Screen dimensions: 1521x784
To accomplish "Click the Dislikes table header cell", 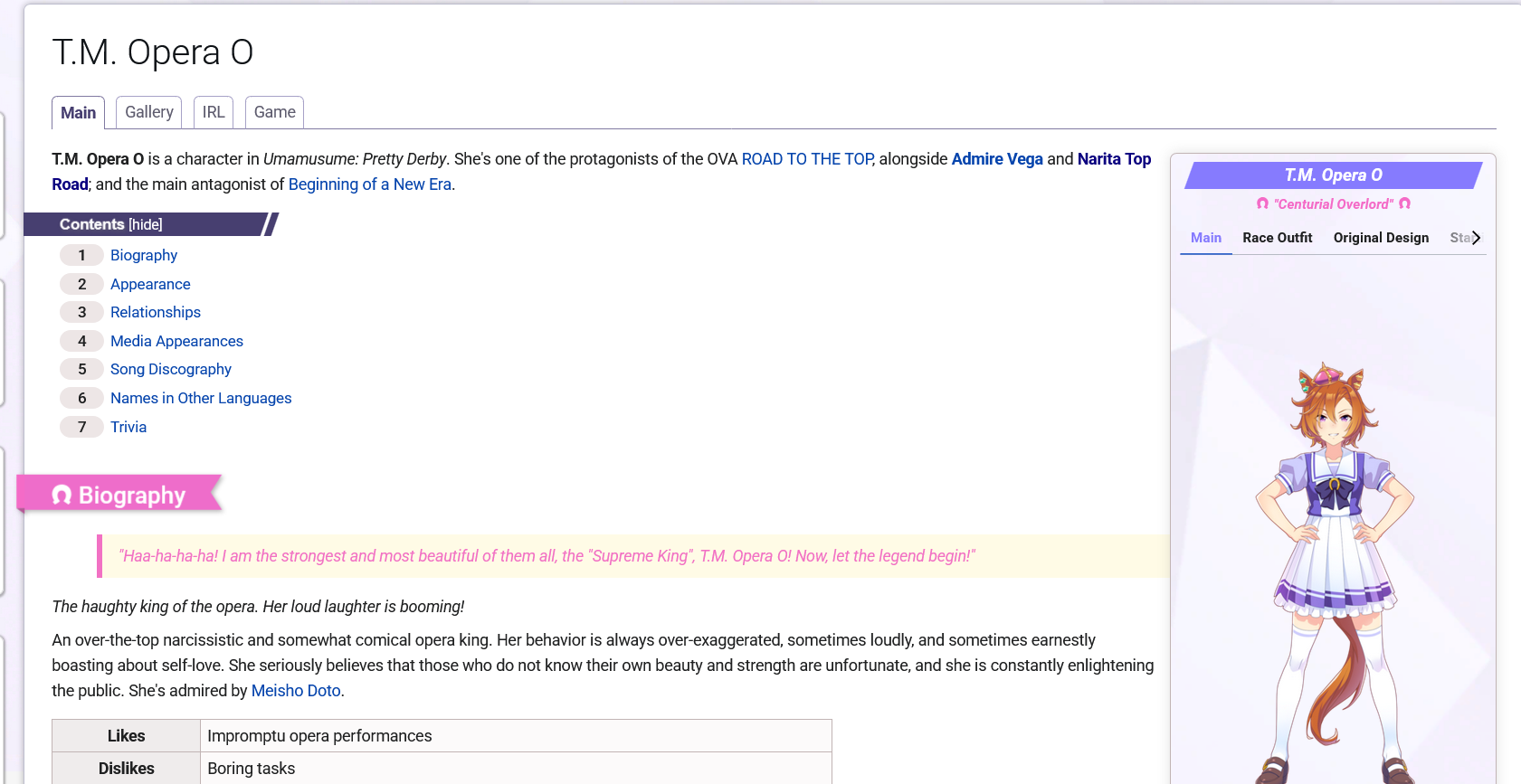I will pos(127,769).
